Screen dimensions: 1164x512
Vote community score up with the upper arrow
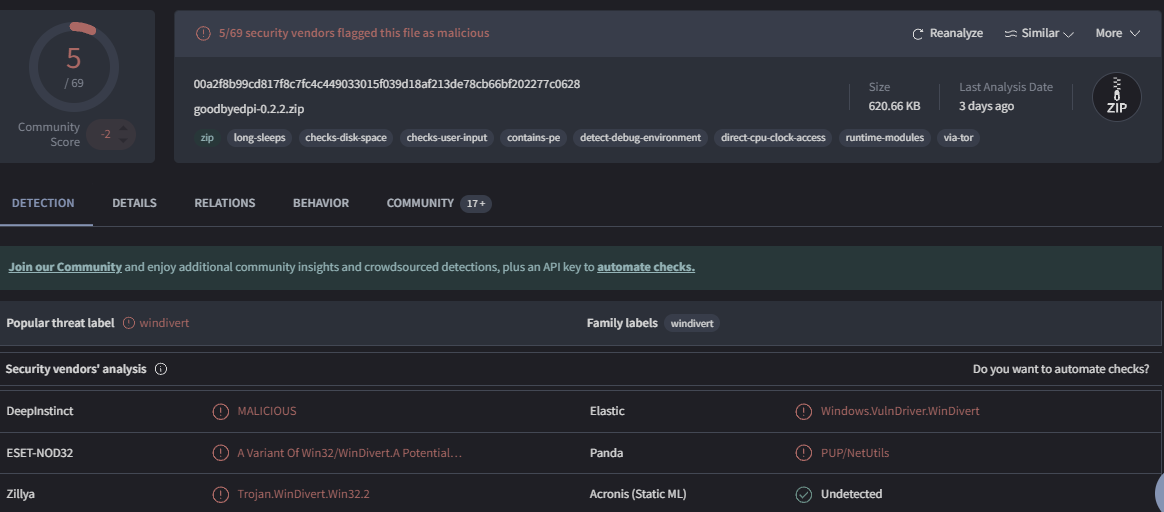tap(125, 128)
